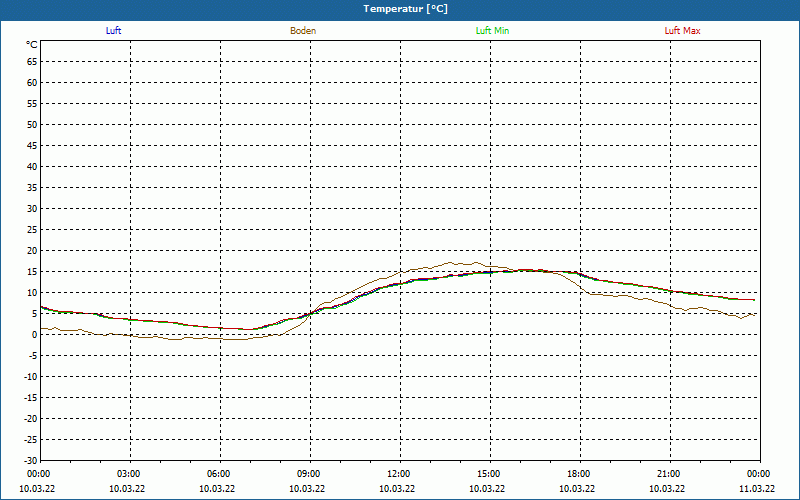Click the 65 value on the temperature axis

[x=32, y=62]
